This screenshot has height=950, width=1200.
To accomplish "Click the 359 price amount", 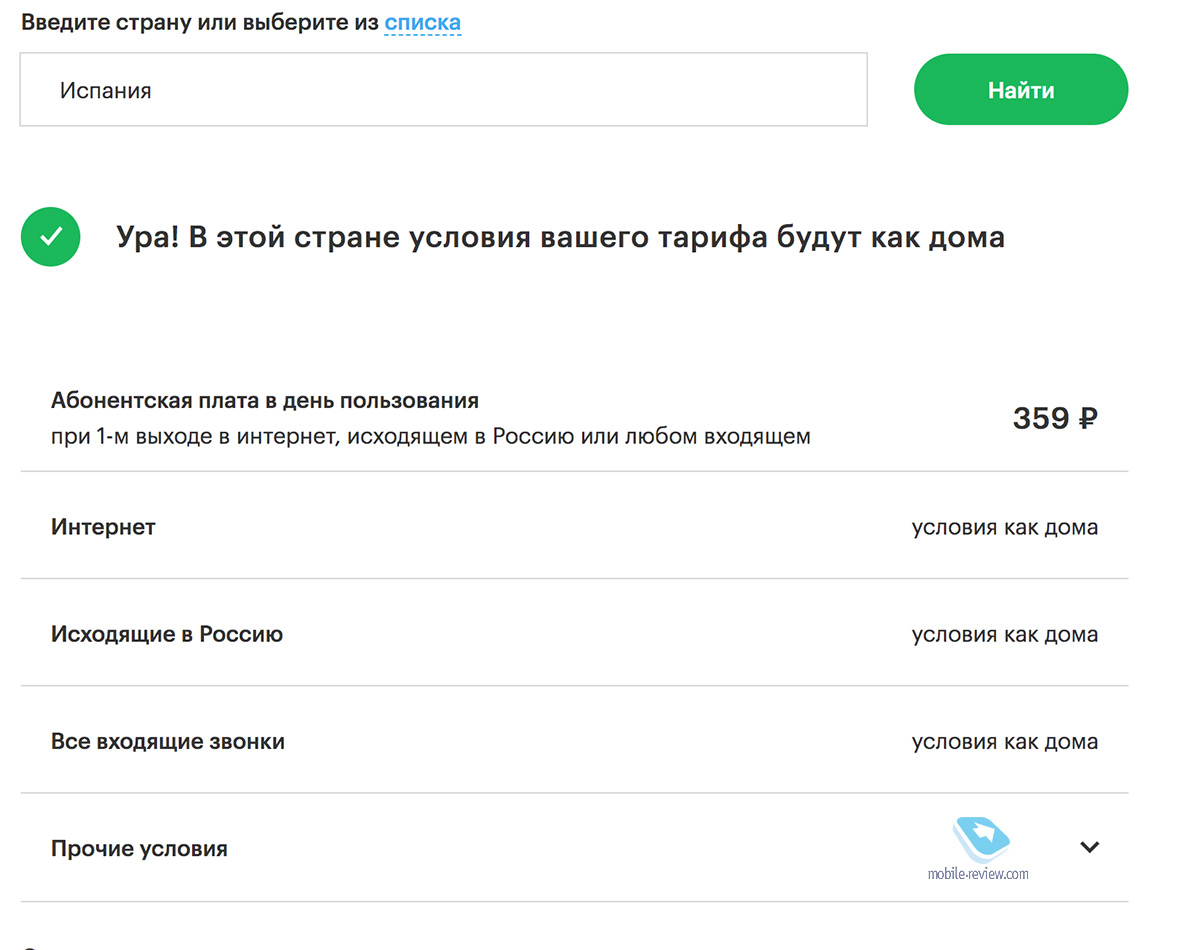I will click(x=1040, y=418).
